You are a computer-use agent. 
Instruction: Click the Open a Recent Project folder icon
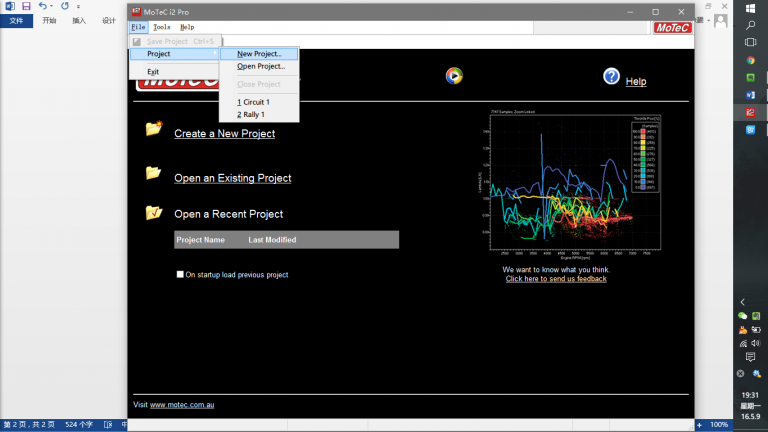(154, 213)
